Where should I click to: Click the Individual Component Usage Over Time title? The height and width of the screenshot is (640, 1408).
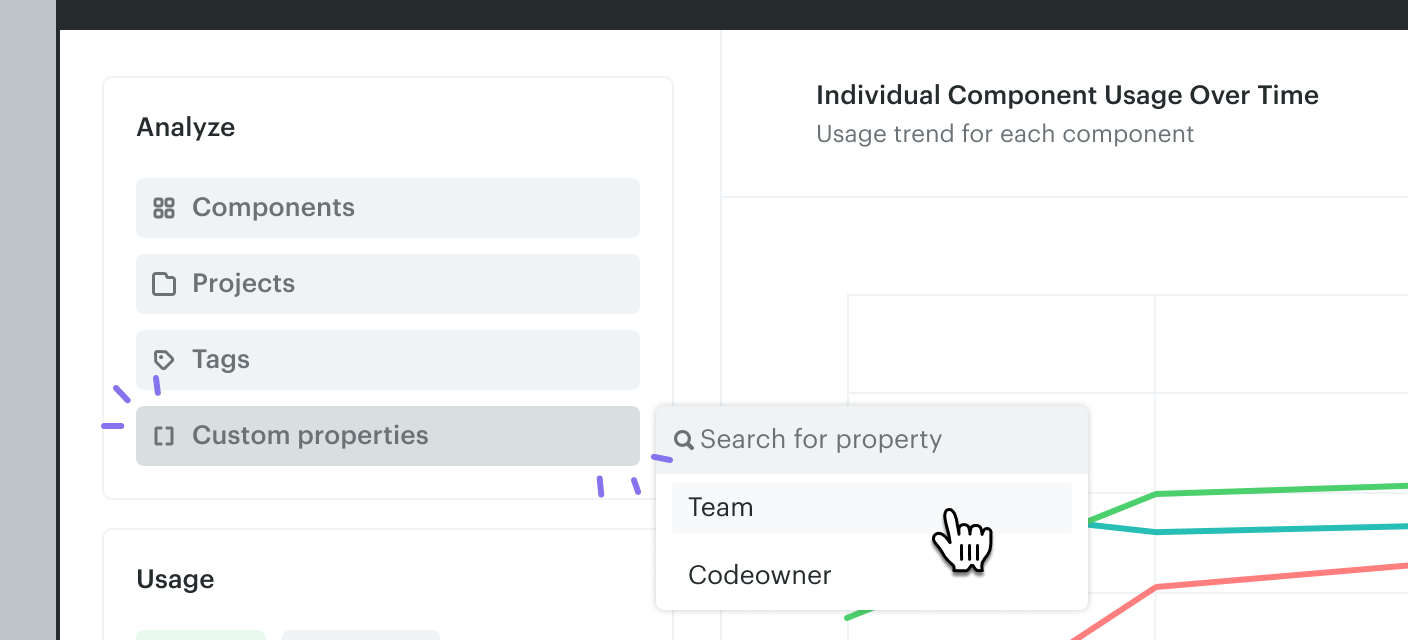click(1067, 96)
